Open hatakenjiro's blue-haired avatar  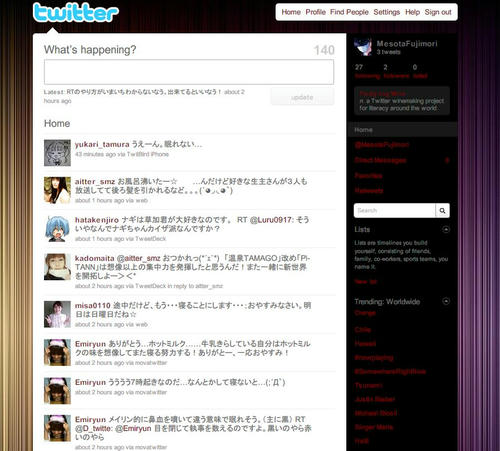pyautogui.click(x=57, y=229)
